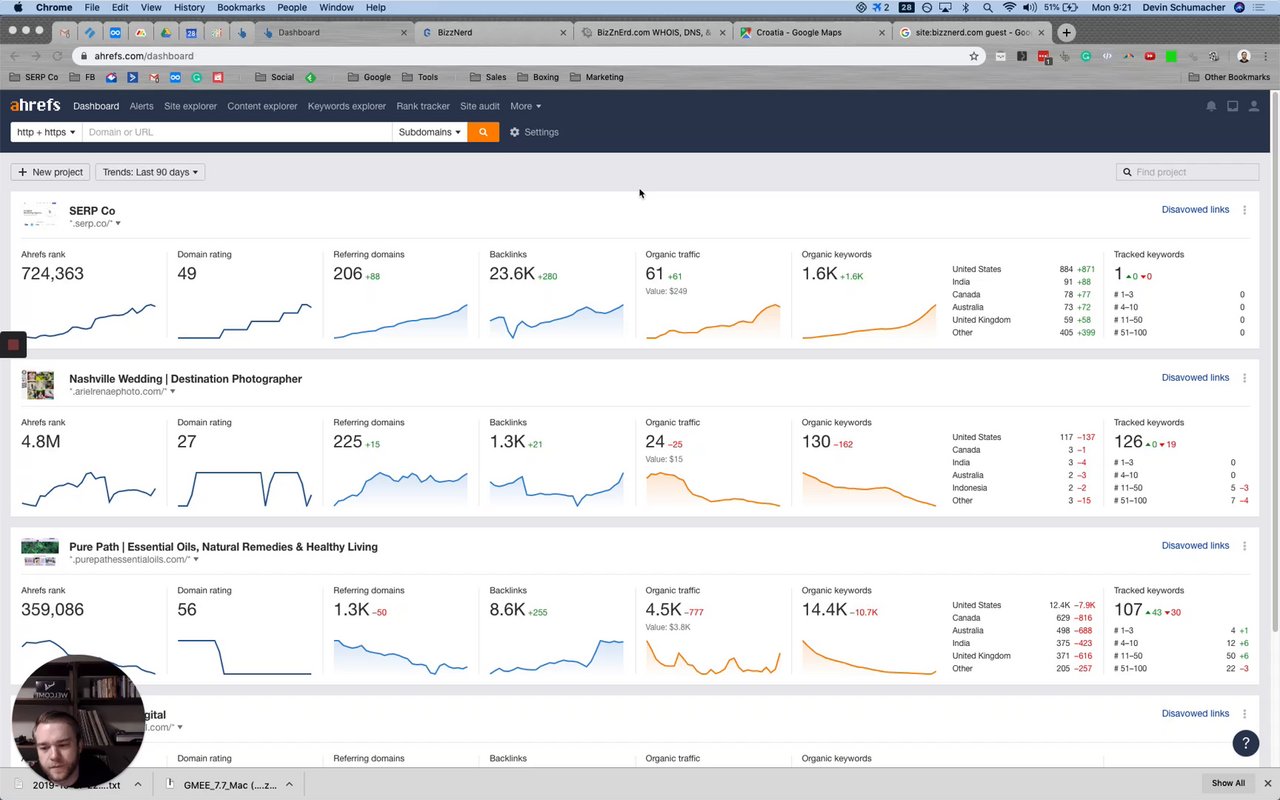Open Pure Path Essential Oils project title
Viewport: 1280px width, 800px height.
tap(223, 547)
